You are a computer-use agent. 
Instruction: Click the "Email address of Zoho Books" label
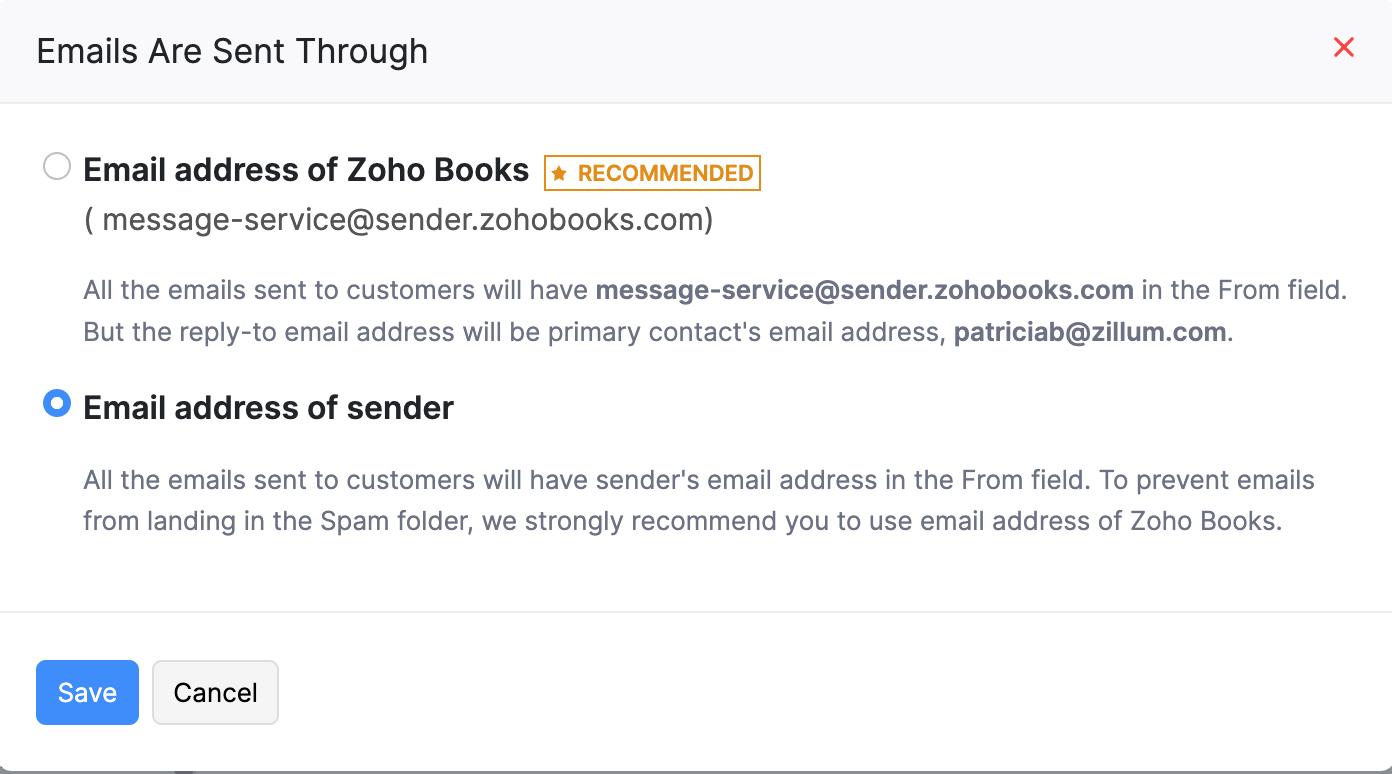305,170
